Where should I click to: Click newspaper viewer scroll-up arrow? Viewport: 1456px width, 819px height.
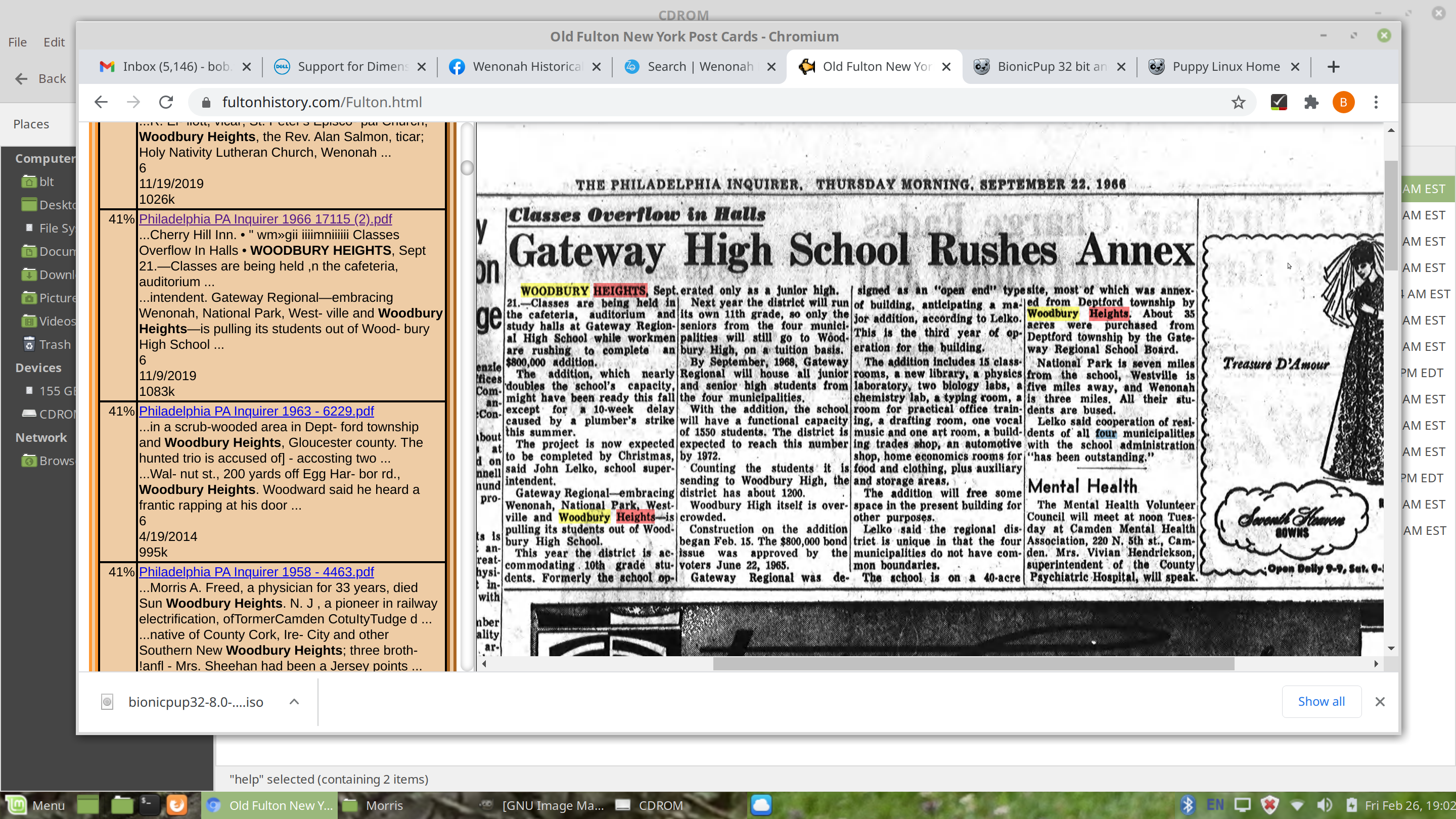pos(1391,130)
